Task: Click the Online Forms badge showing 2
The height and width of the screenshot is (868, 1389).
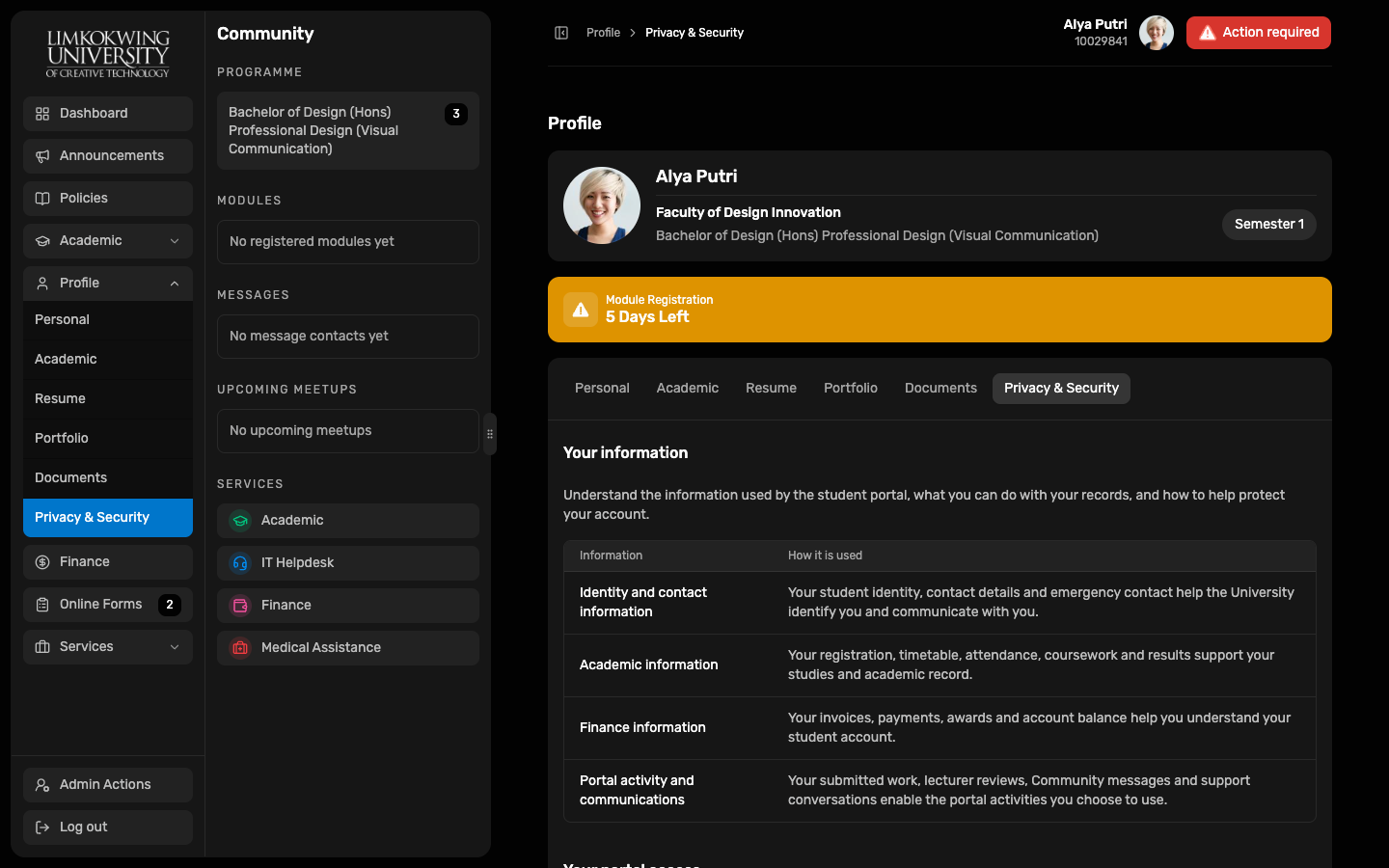Action: pos(170,605)
